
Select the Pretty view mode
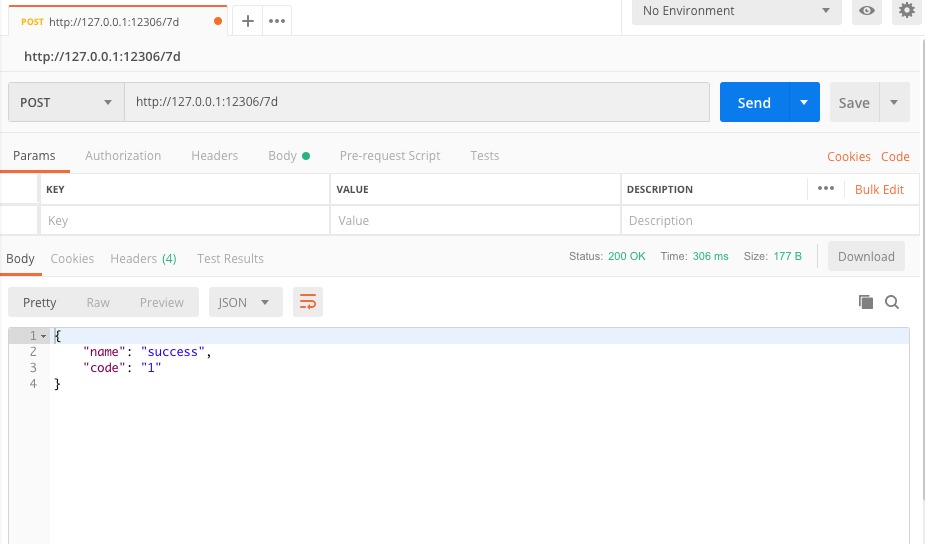point(40,302)
